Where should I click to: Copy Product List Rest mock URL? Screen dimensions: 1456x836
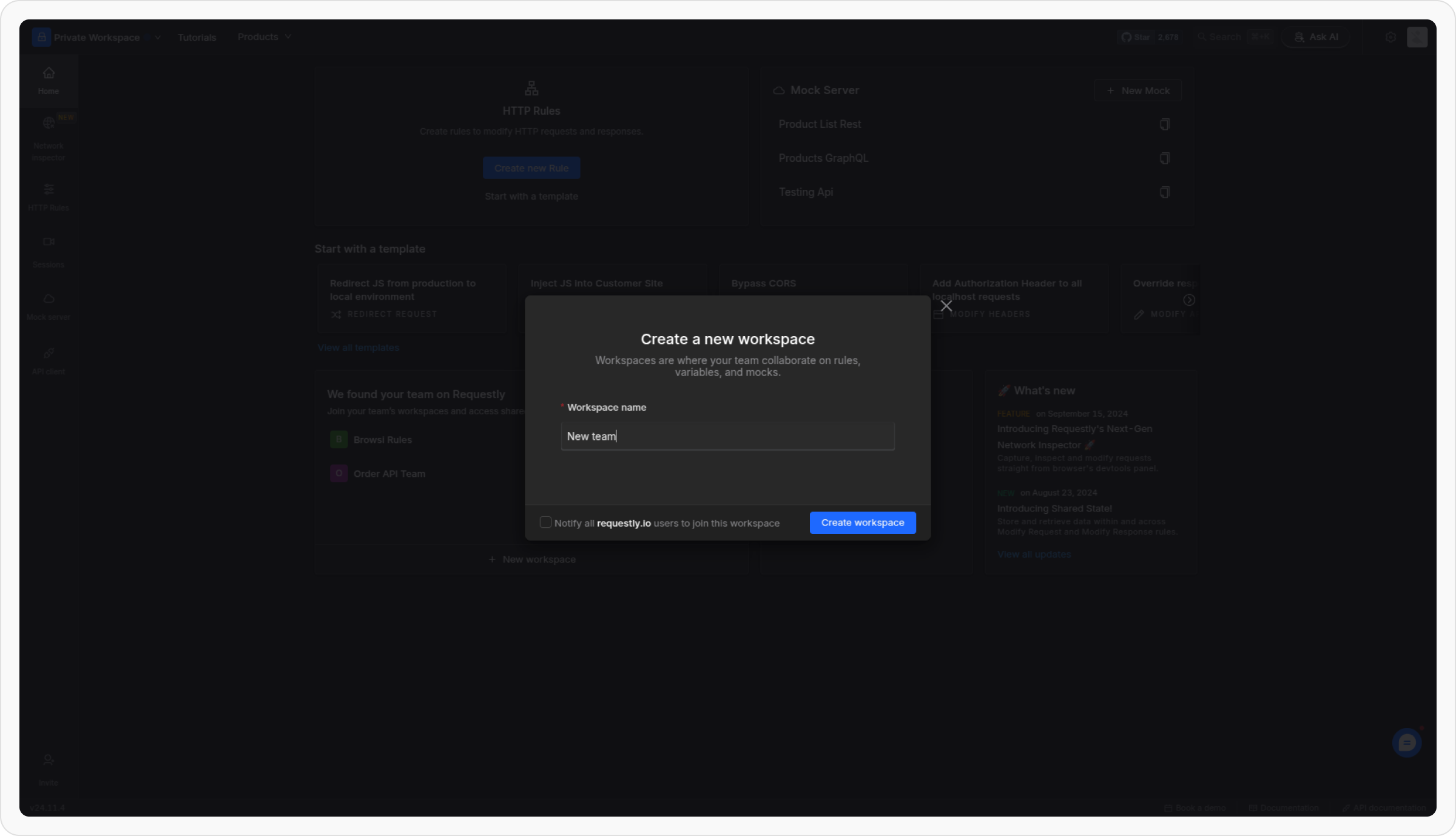pyautogui.click(x=1164, y=124)
